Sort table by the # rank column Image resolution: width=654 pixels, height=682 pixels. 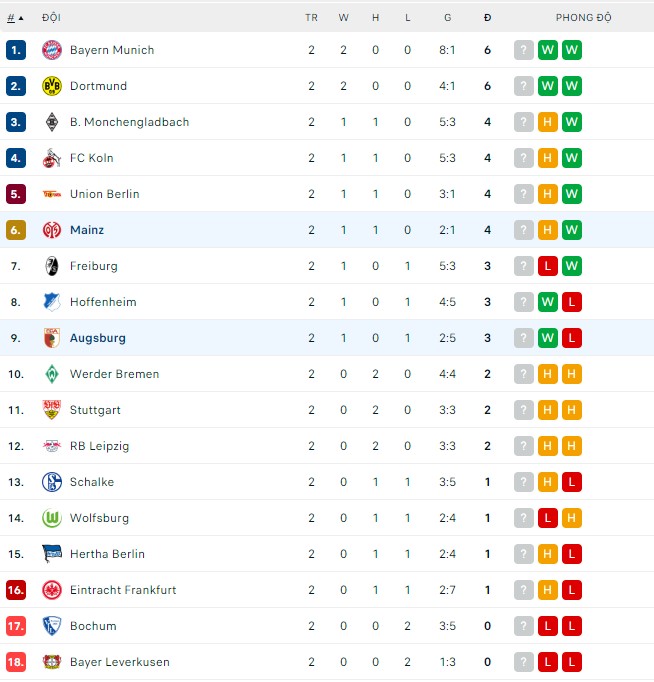tap(11, 18)
